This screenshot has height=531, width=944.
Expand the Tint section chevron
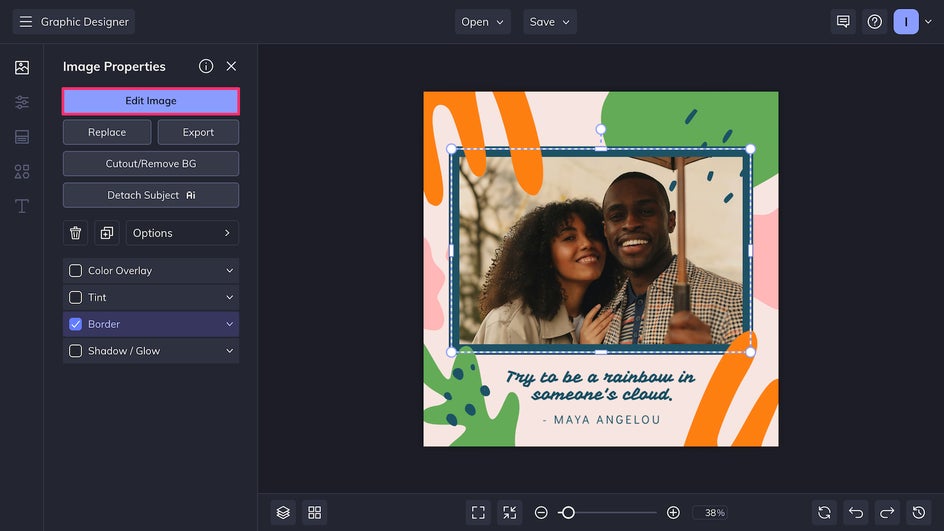[229, 298]
